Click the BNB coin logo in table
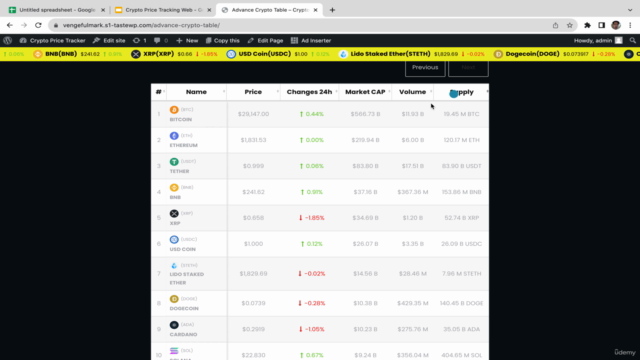 tap(174, 187)
